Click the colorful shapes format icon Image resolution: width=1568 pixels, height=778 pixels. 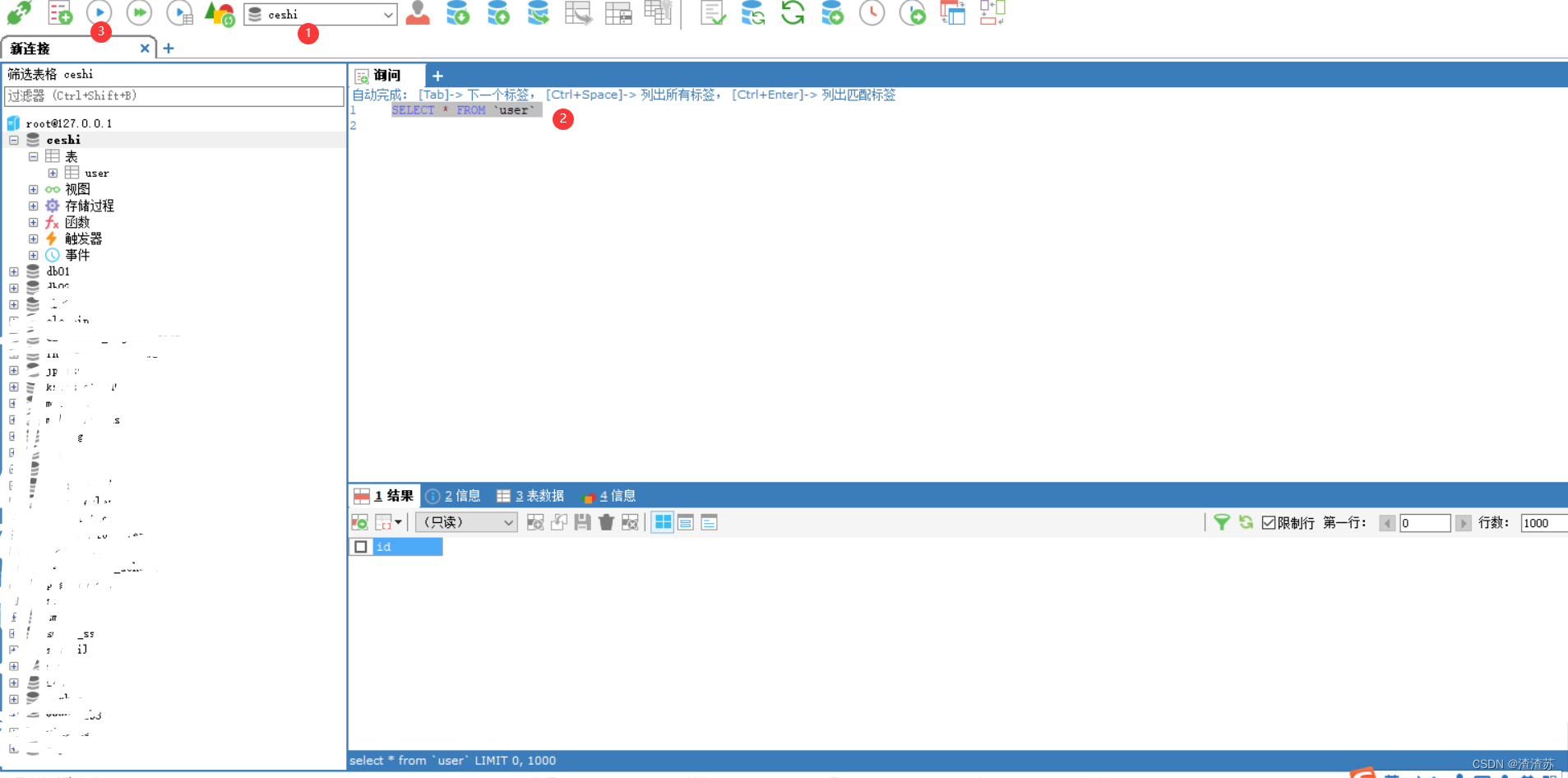220,13
